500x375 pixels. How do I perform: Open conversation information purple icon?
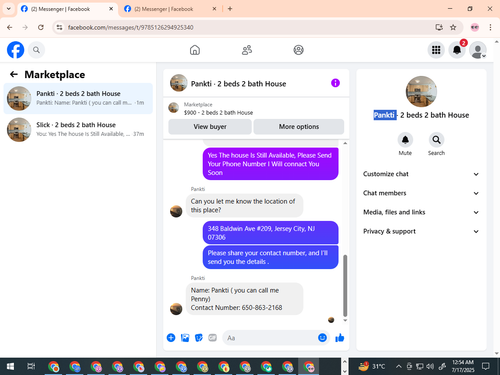[x=335, y=83]
